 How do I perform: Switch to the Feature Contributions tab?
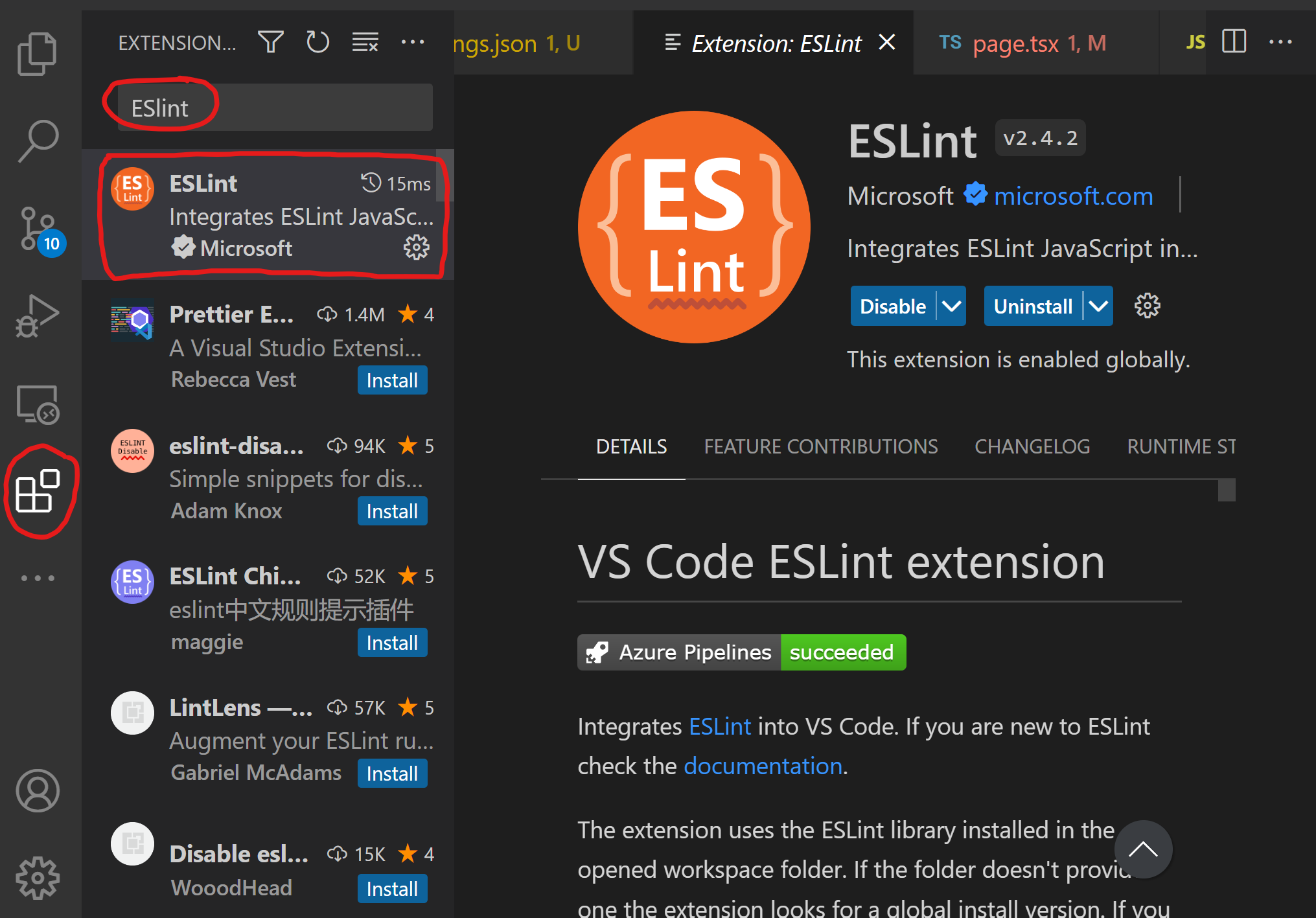820,446
